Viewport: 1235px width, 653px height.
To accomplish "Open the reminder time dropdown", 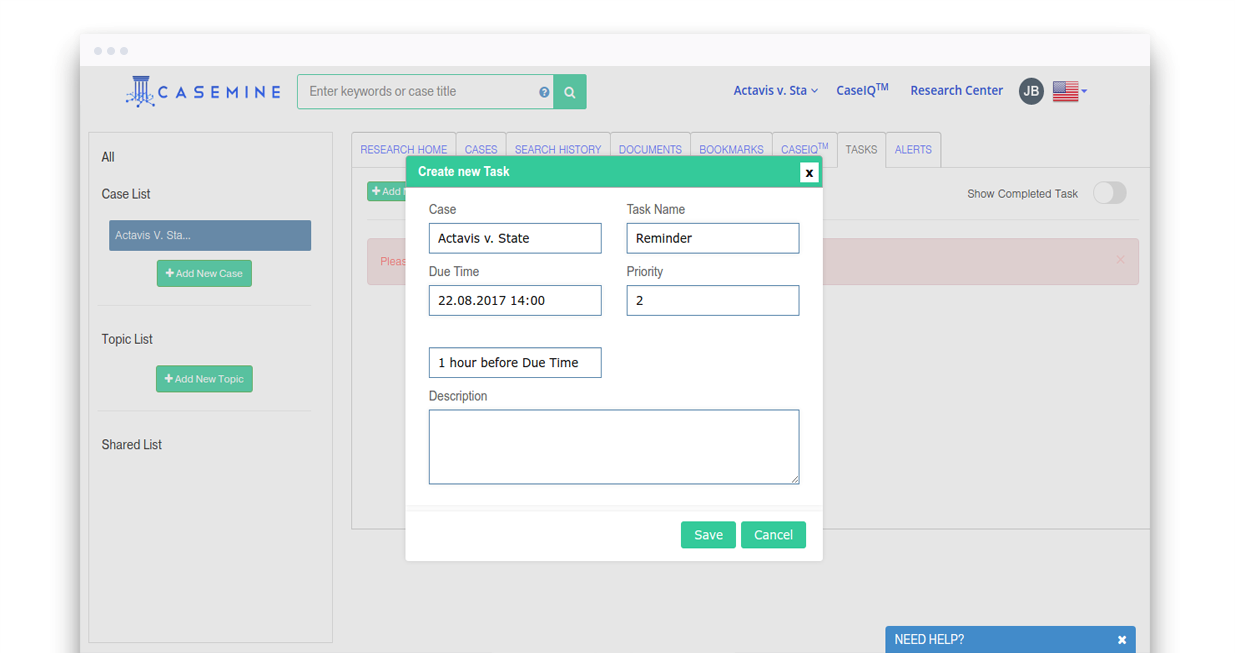I will click(x=515, y=363).
